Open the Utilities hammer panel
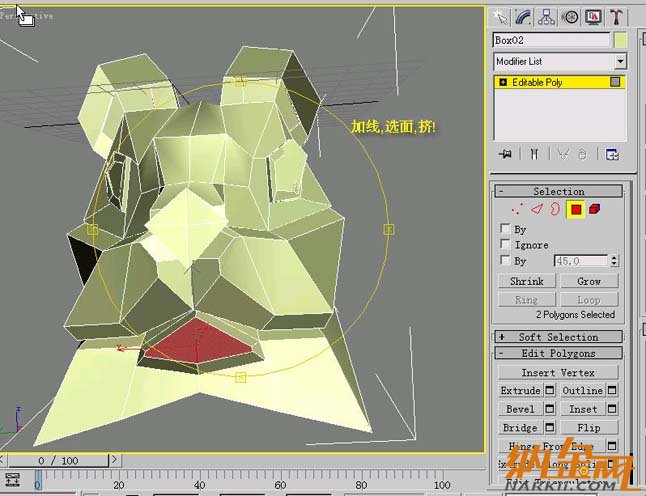646x496 pixels. pos(617,16)
